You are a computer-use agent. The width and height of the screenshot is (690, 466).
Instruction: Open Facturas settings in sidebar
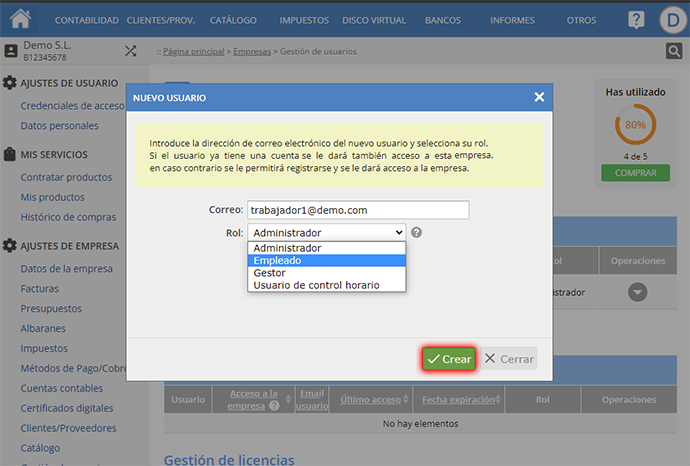pos(40,289)
